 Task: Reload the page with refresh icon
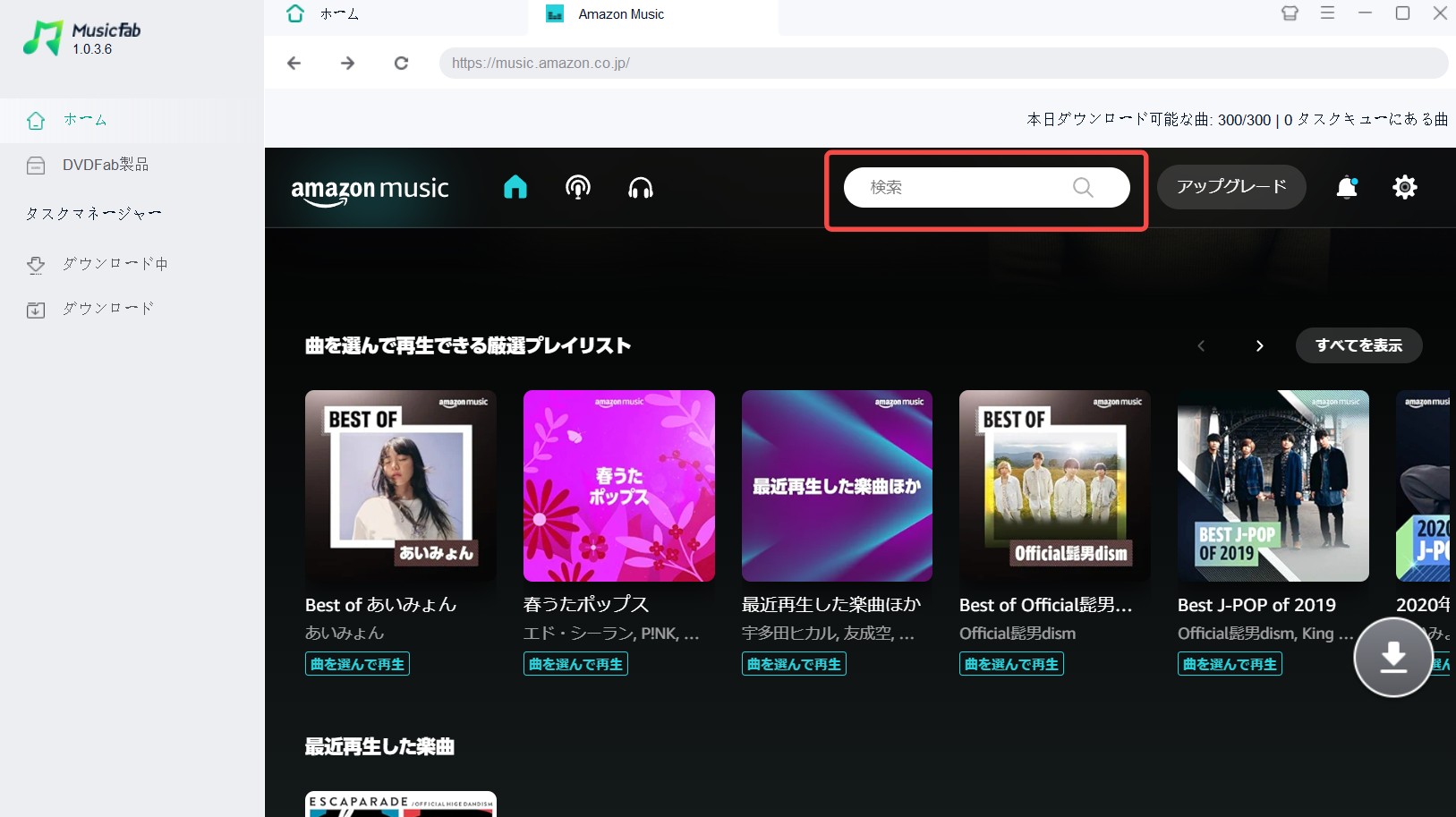click(401, 63)
